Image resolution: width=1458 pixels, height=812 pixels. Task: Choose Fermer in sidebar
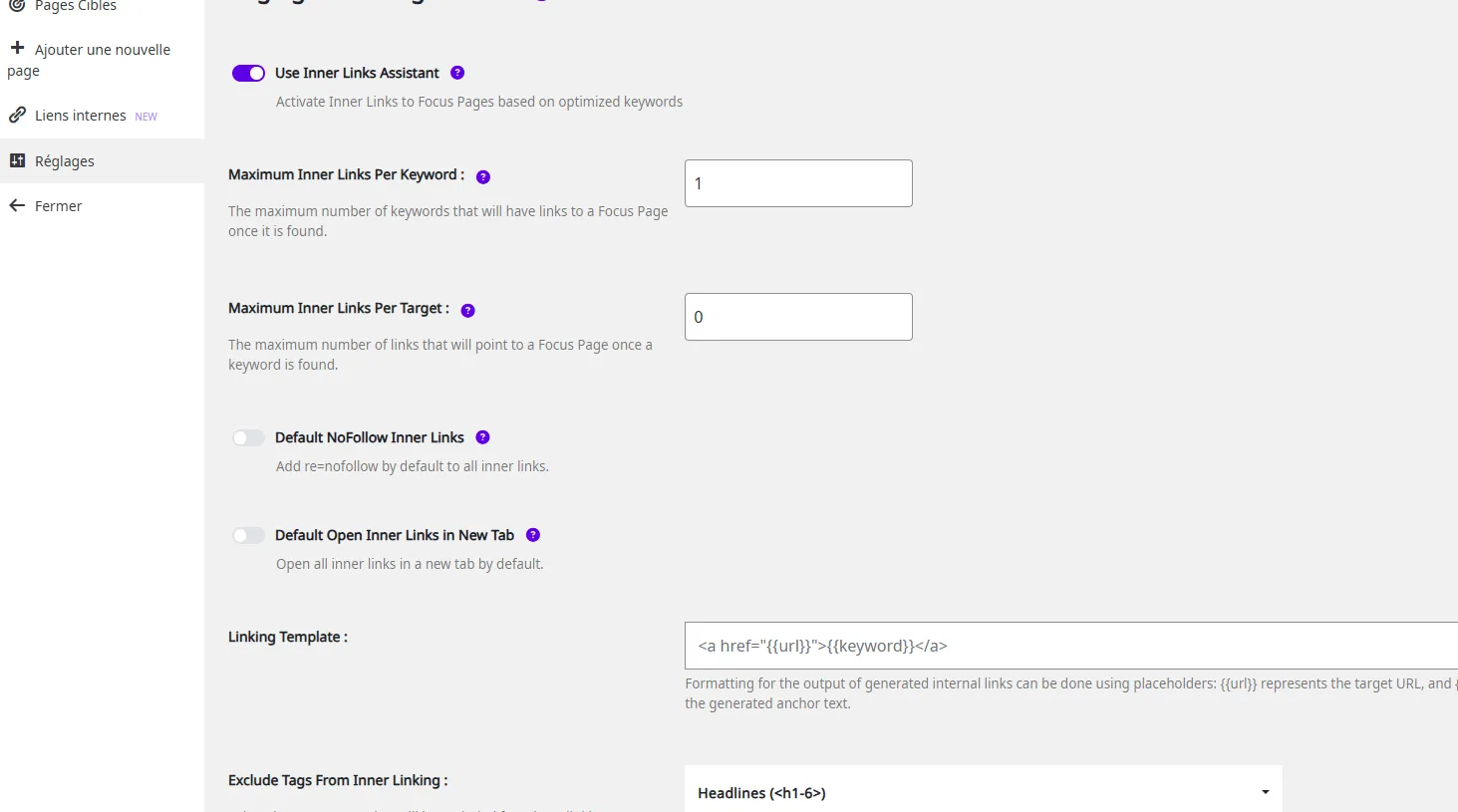102,206
